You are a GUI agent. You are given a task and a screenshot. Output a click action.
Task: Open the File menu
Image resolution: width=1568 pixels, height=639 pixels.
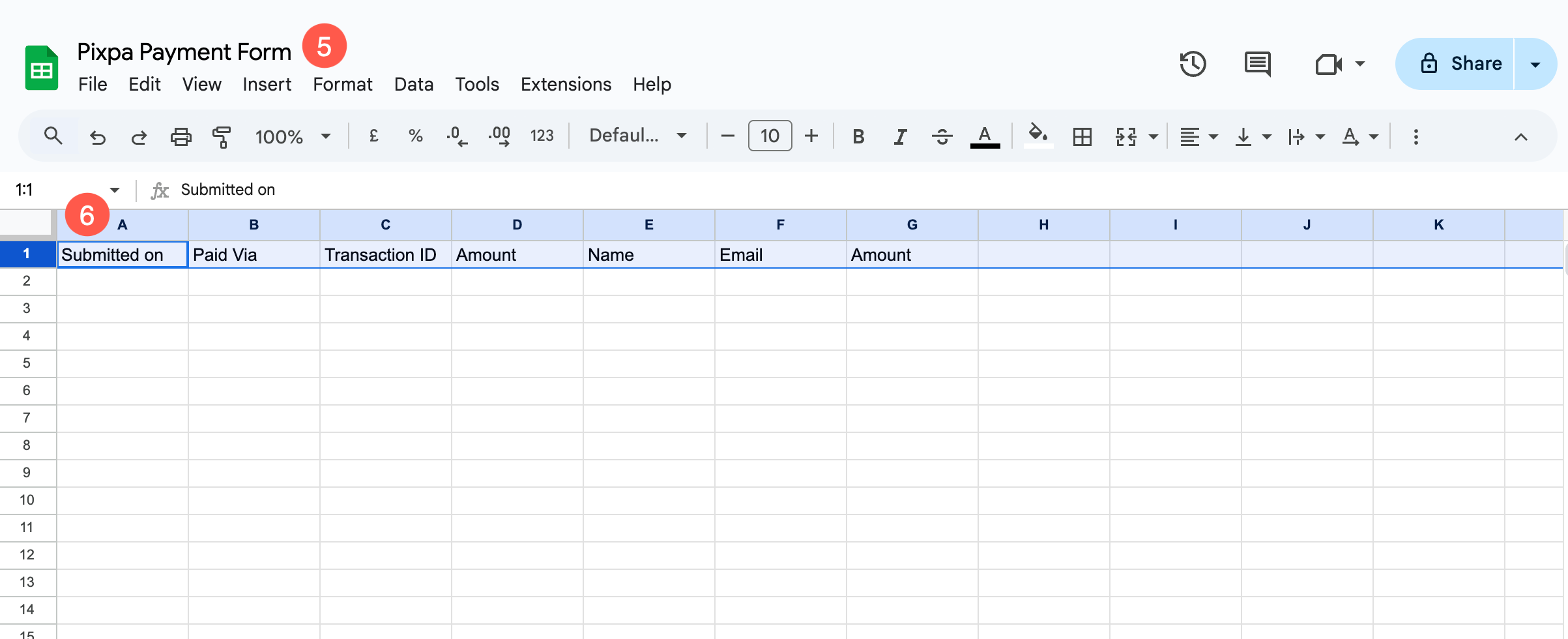[93, 84]
